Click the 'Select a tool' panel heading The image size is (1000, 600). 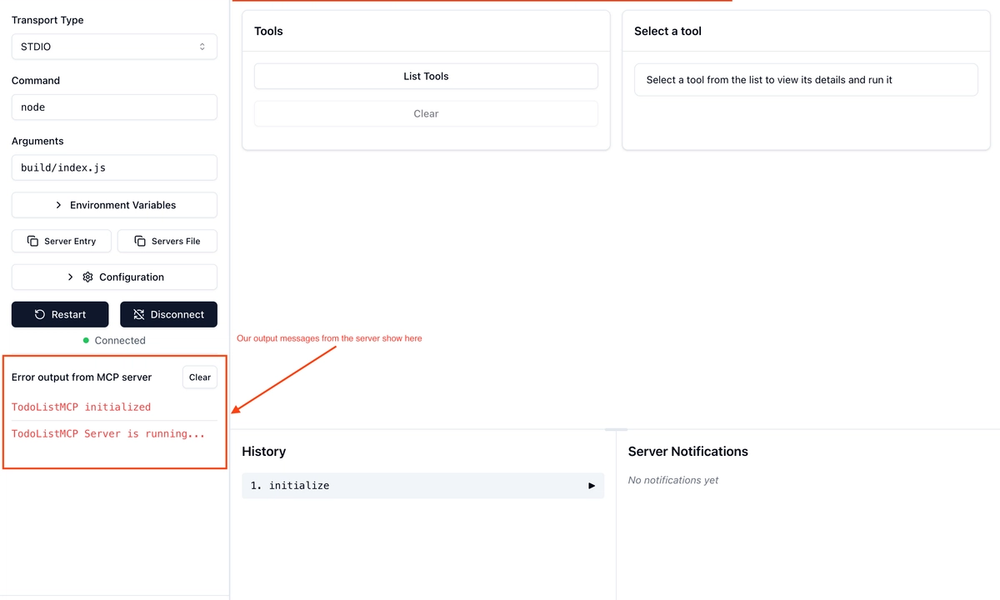pyautogui.click(x=668, y=31)
